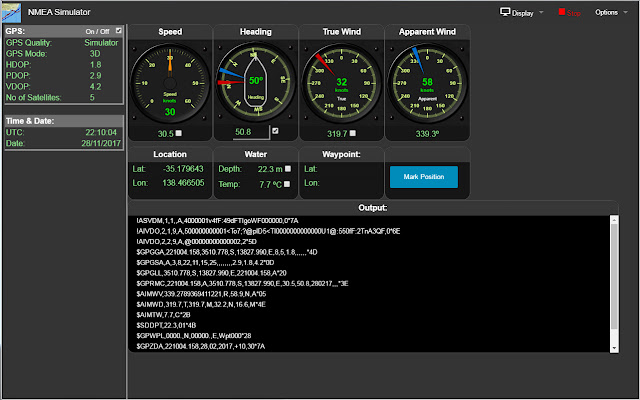The image size is (640, 400).
Task: Click the Display monitor icon
Action: point(505,12)
